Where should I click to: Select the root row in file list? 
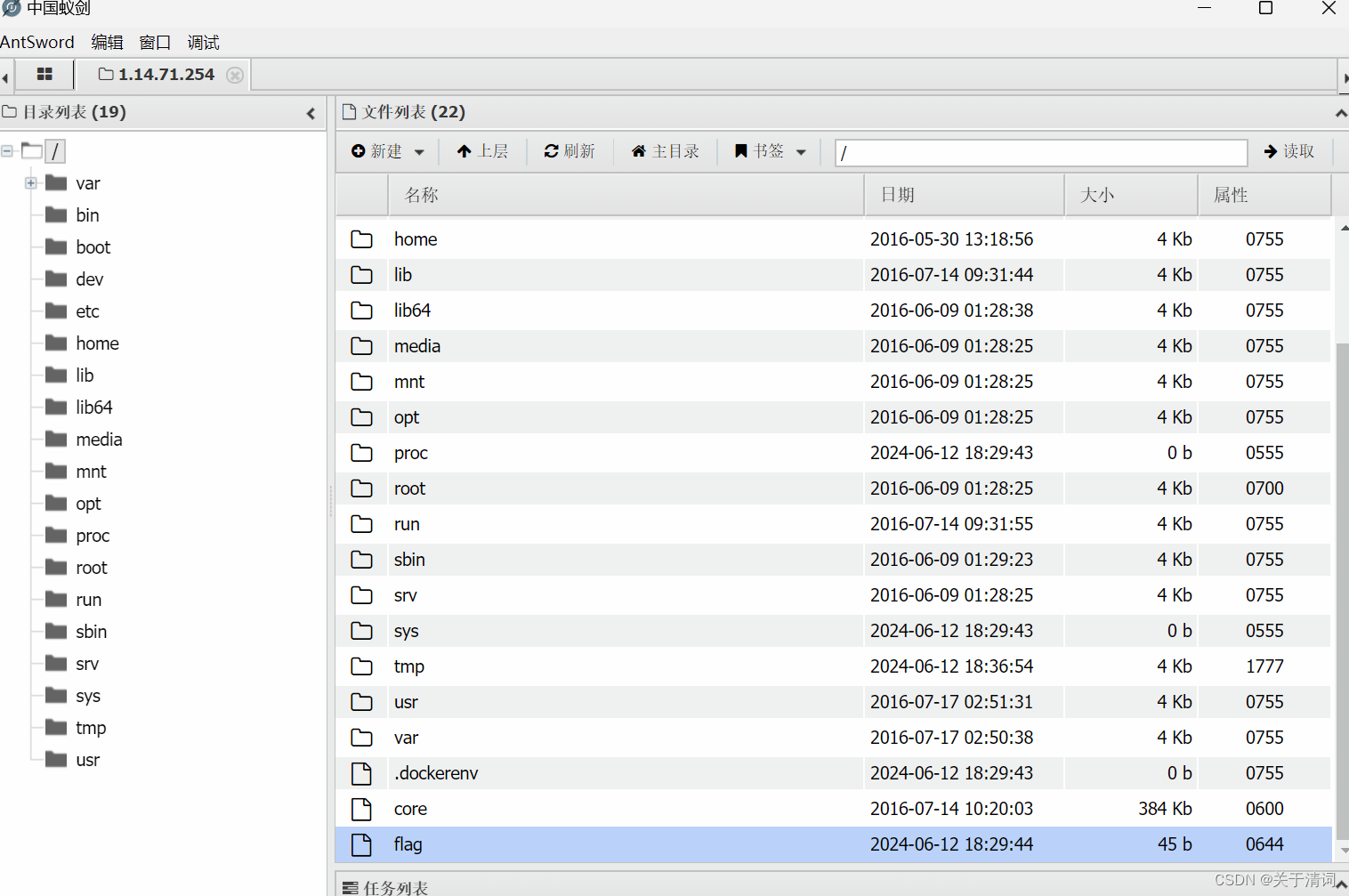834,488
